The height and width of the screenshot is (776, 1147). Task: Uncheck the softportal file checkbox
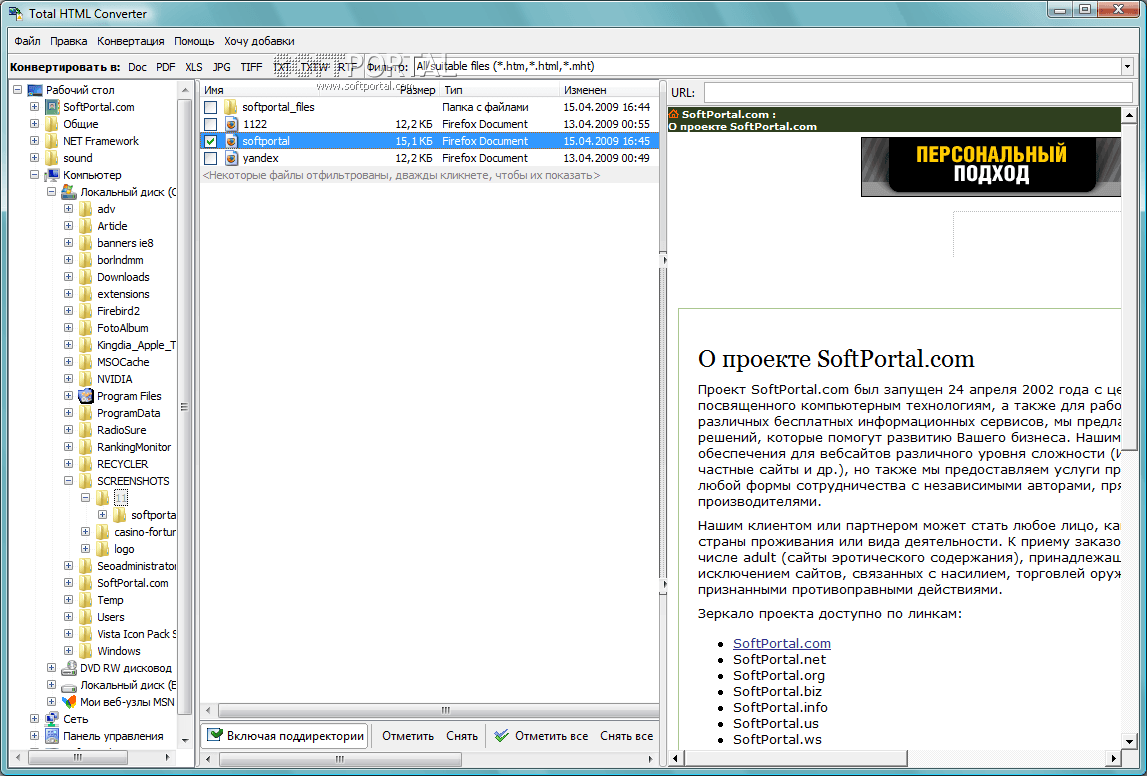211,141
